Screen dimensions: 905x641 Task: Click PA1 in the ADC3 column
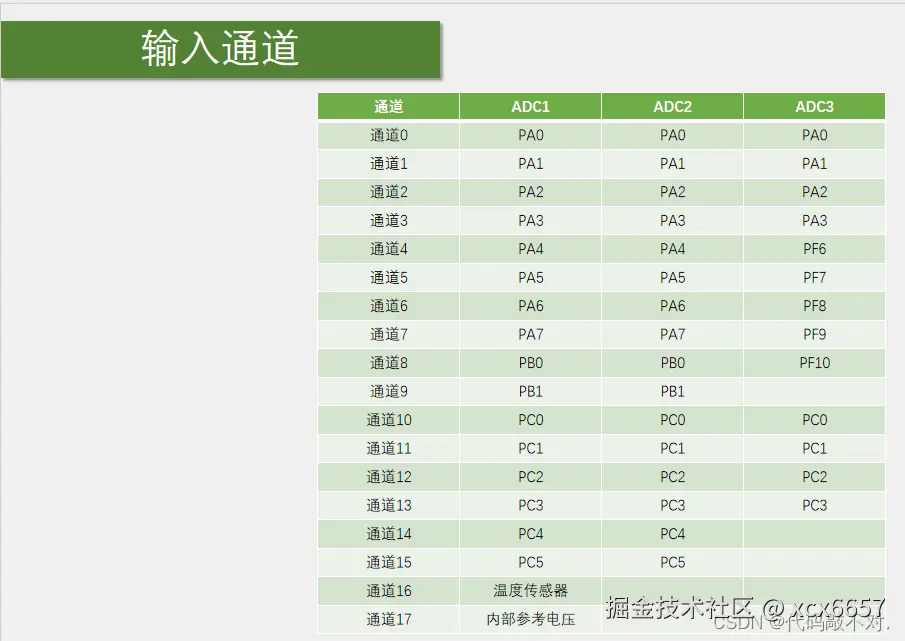(x=814, y=164)
